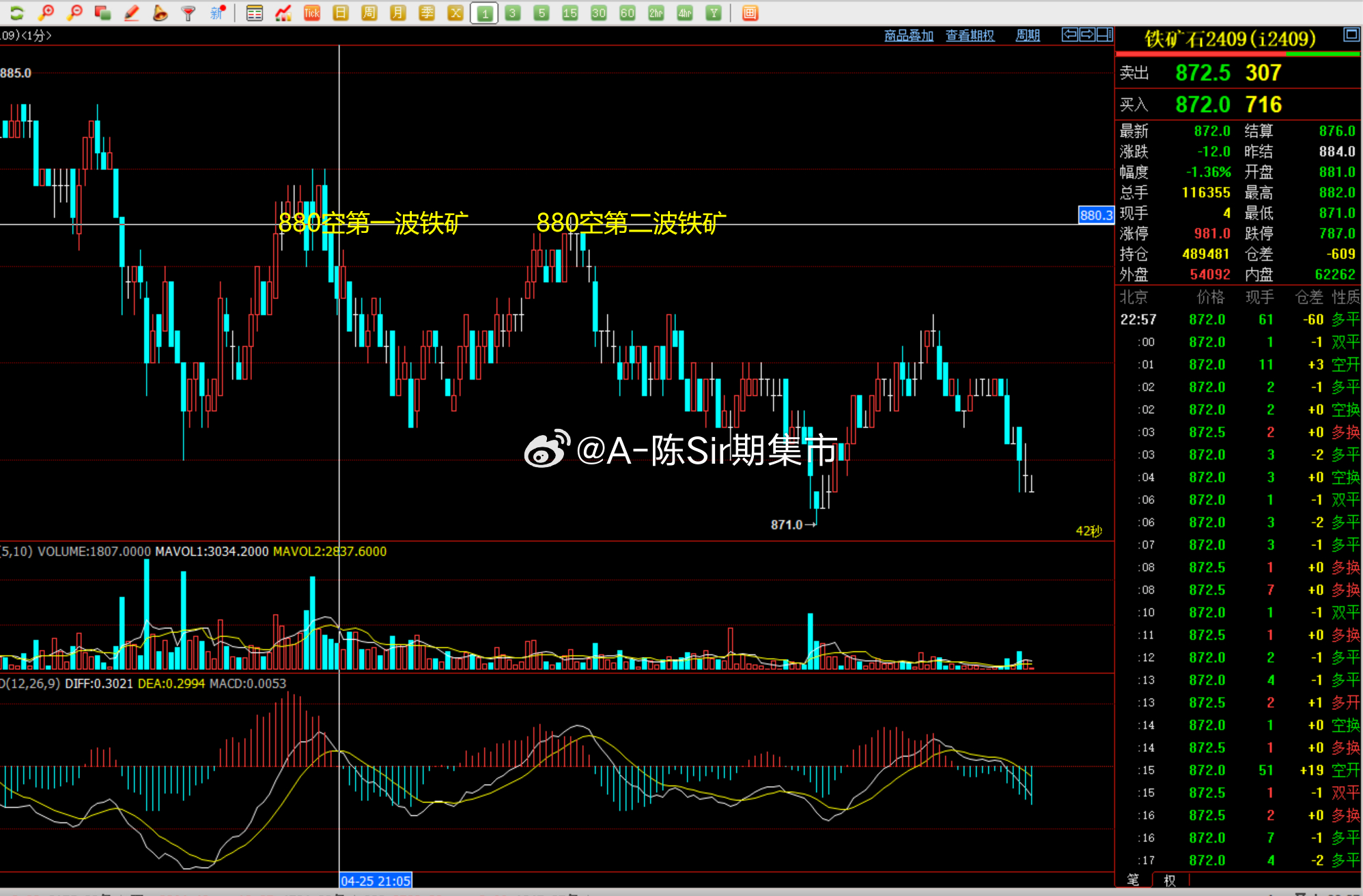This screenshot has height=896, width=1363.
Task: Open the 查看期权 link
Action: (x=970, y=36)
